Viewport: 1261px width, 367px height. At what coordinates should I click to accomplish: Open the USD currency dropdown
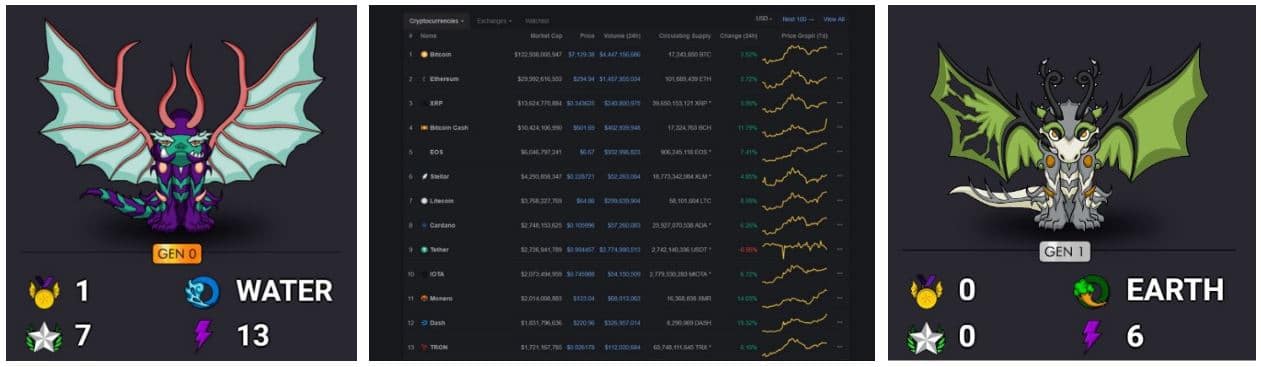pos(763,19)
